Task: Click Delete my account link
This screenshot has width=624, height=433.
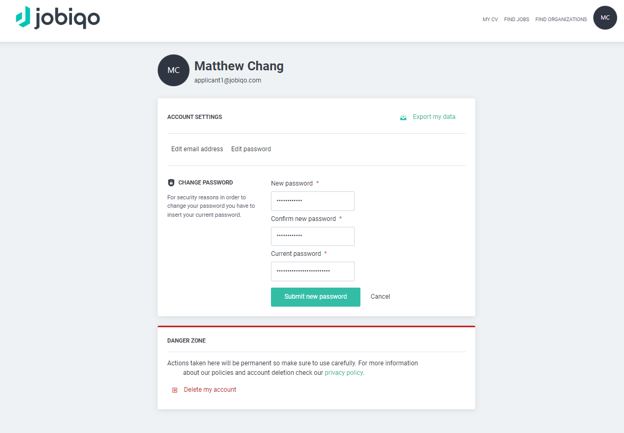Action: pos(210,390)
